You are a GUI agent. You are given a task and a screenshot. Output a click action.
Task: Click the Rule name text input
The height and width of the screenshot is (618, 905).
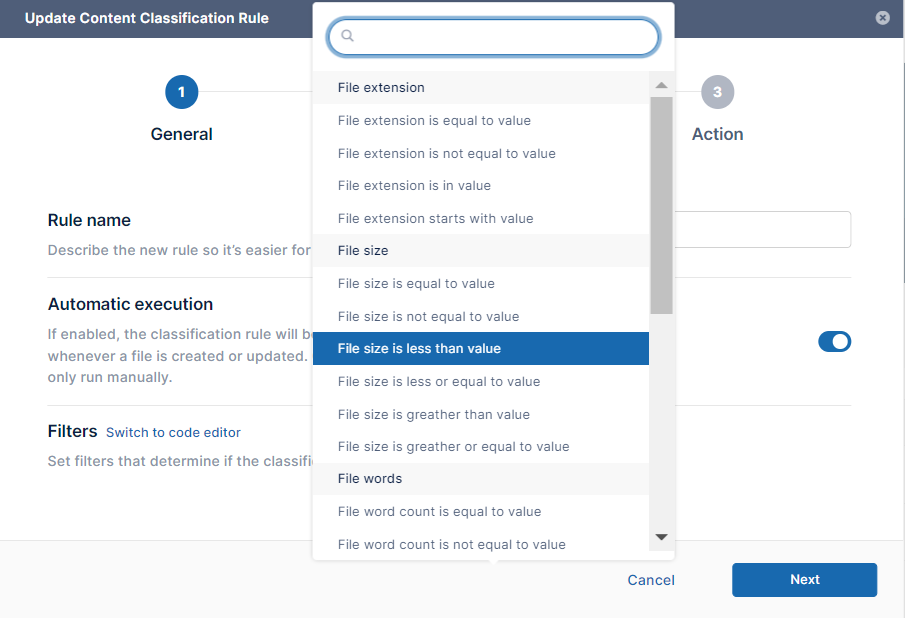click(762, 229)
